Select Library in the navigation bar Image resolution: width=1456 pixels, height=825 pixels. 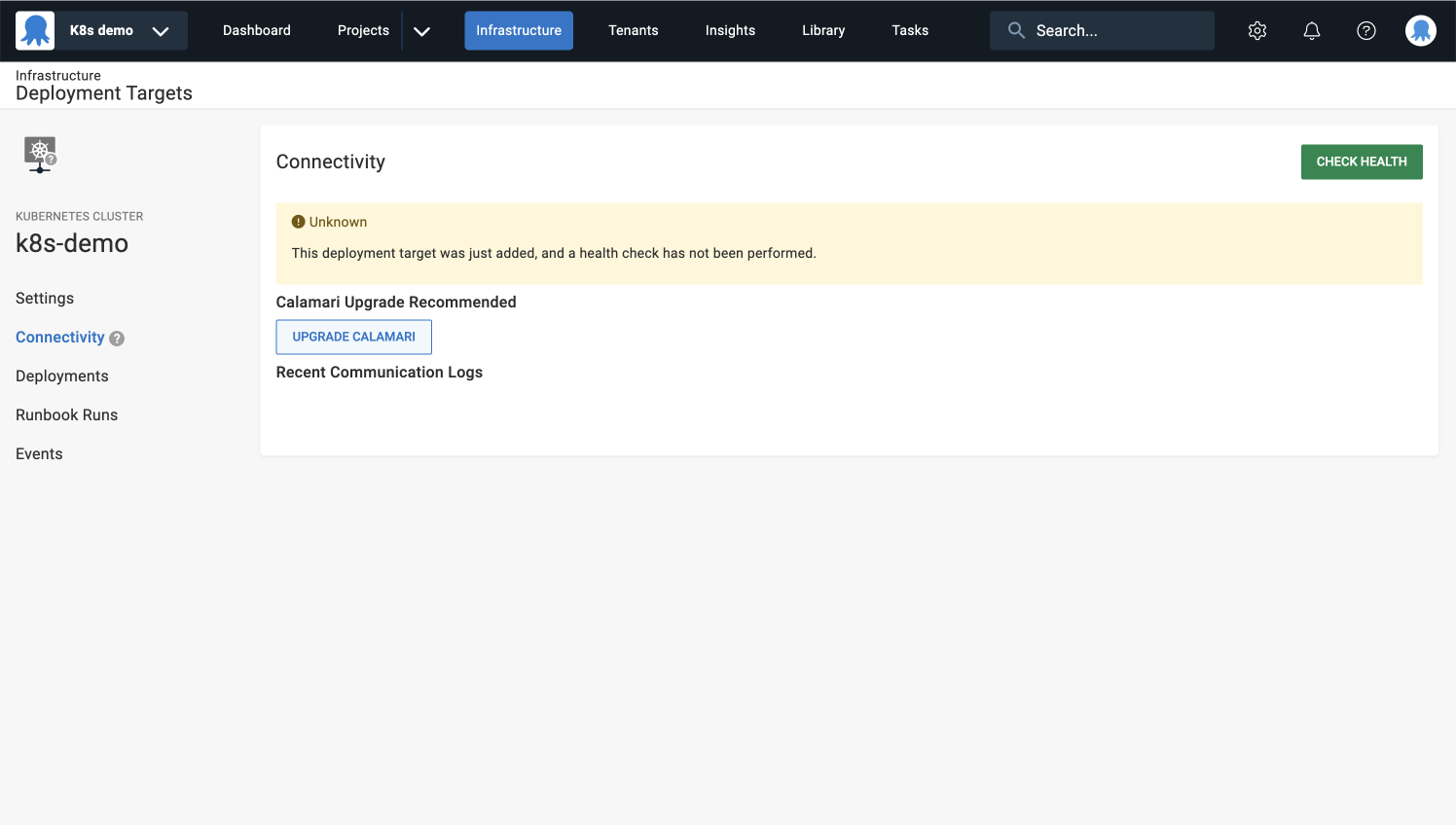click(x=822, y=30)
